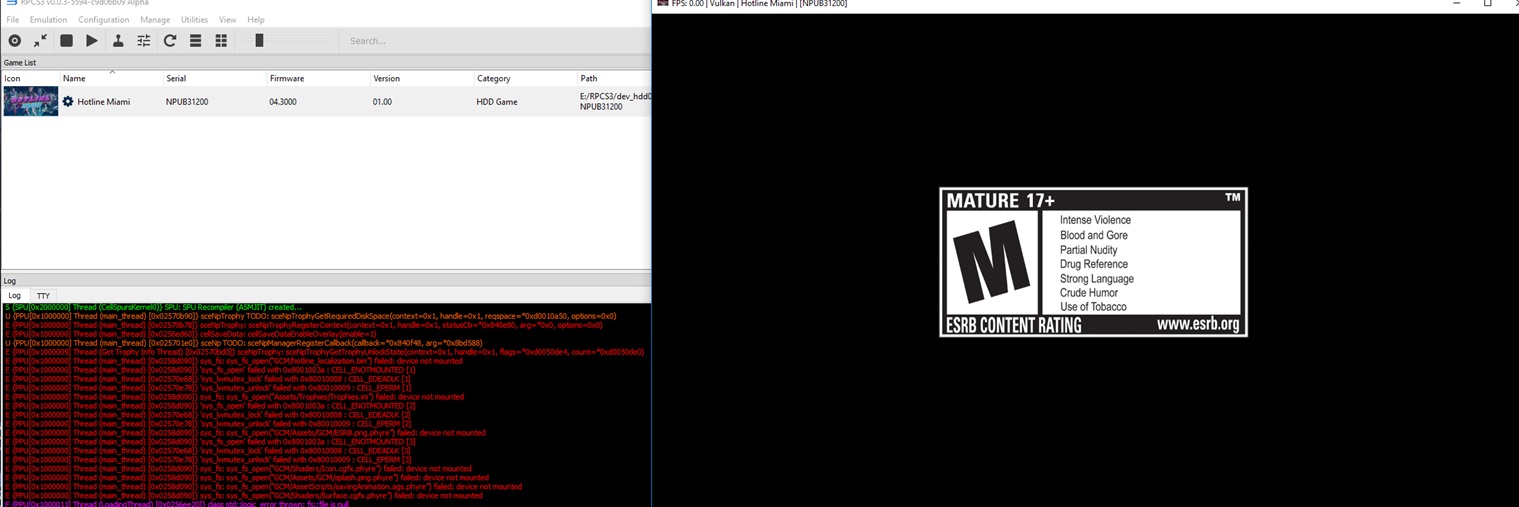Click the 04.3000 firmware cell
The height and width of the screenshot is (507, 1519).
click(x=283, y=102)
